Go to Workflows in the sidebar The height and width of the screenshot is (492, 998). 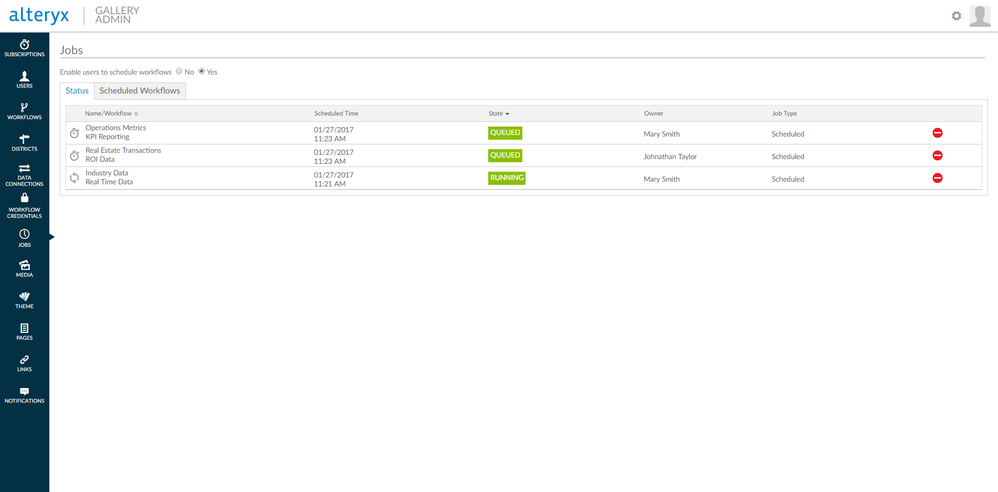(x=24, y=111)
